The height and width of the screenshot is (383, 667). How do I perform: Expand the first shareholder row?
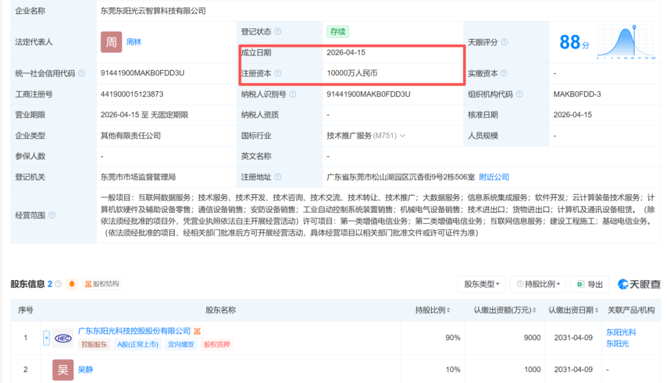46,338
